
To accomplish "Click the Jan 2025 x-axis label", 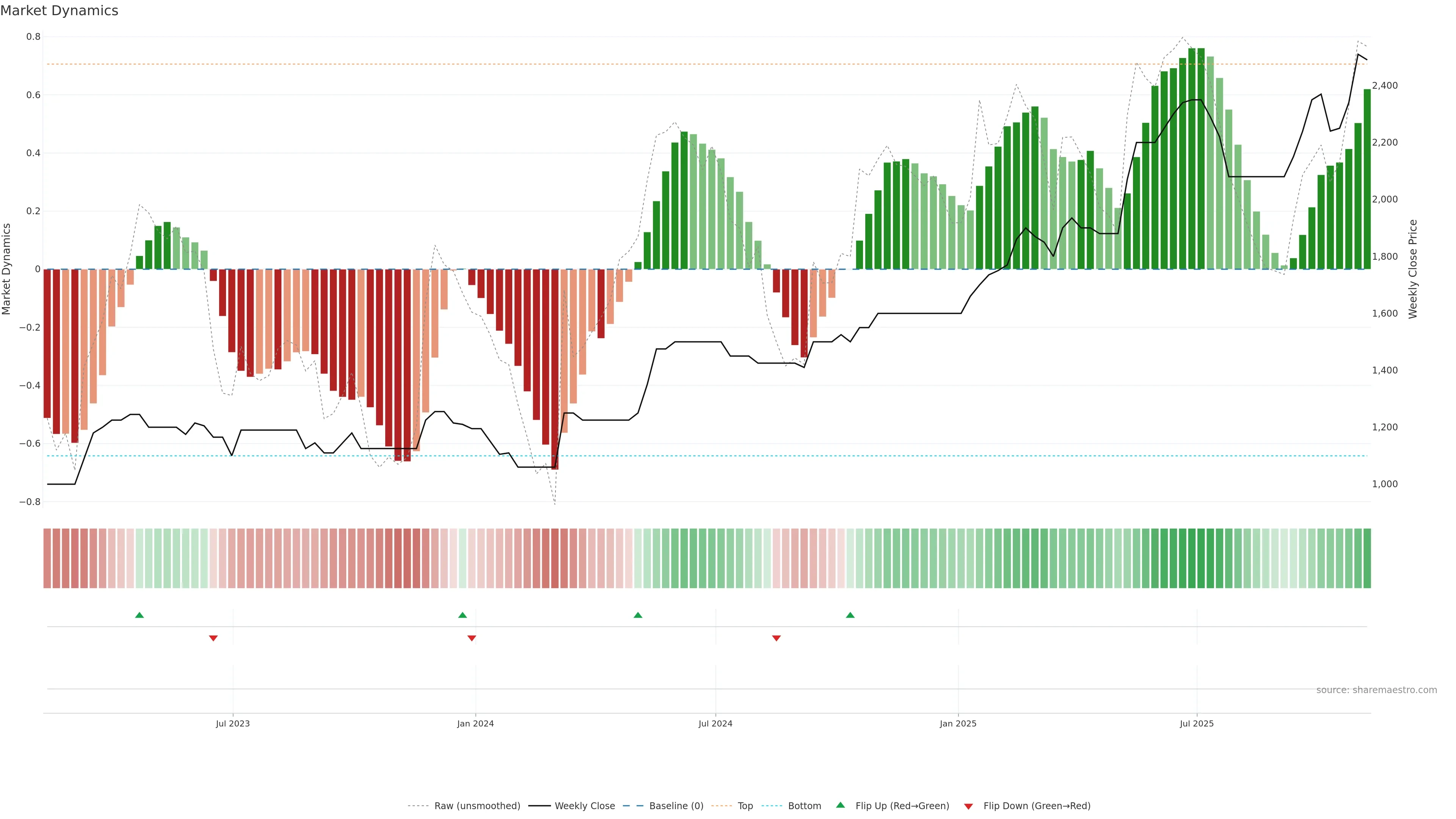I will point(958,723).
